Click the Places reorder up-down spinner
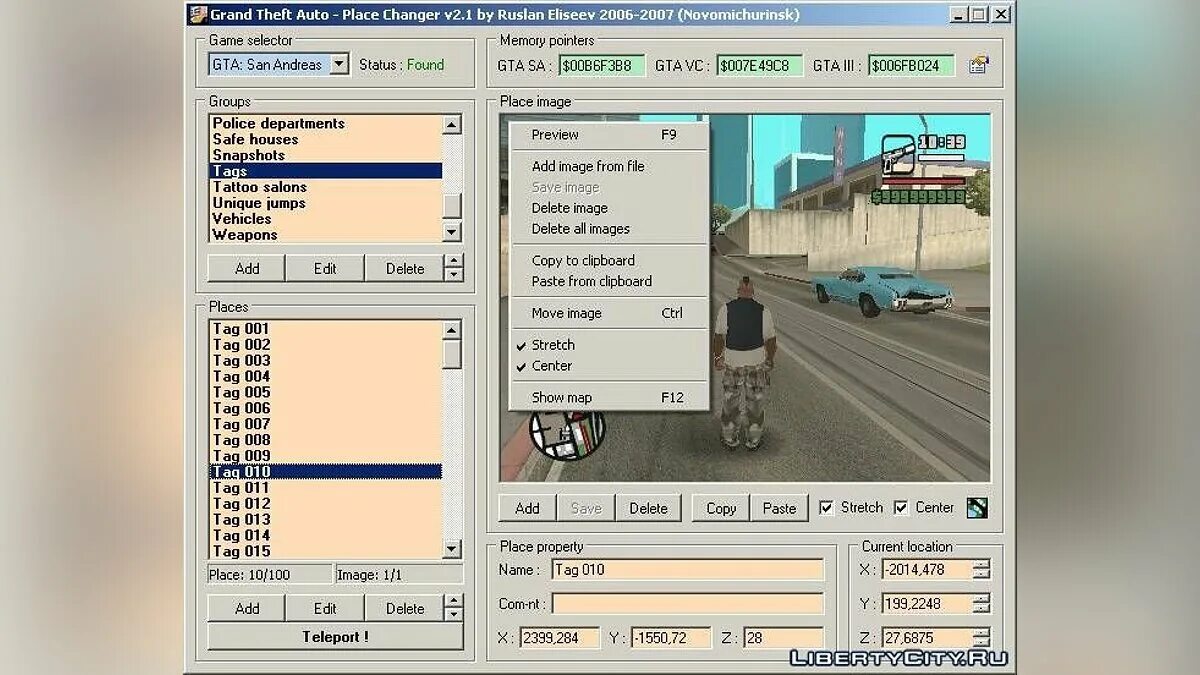The image size is (1200, 675). [x=454, y=608]
